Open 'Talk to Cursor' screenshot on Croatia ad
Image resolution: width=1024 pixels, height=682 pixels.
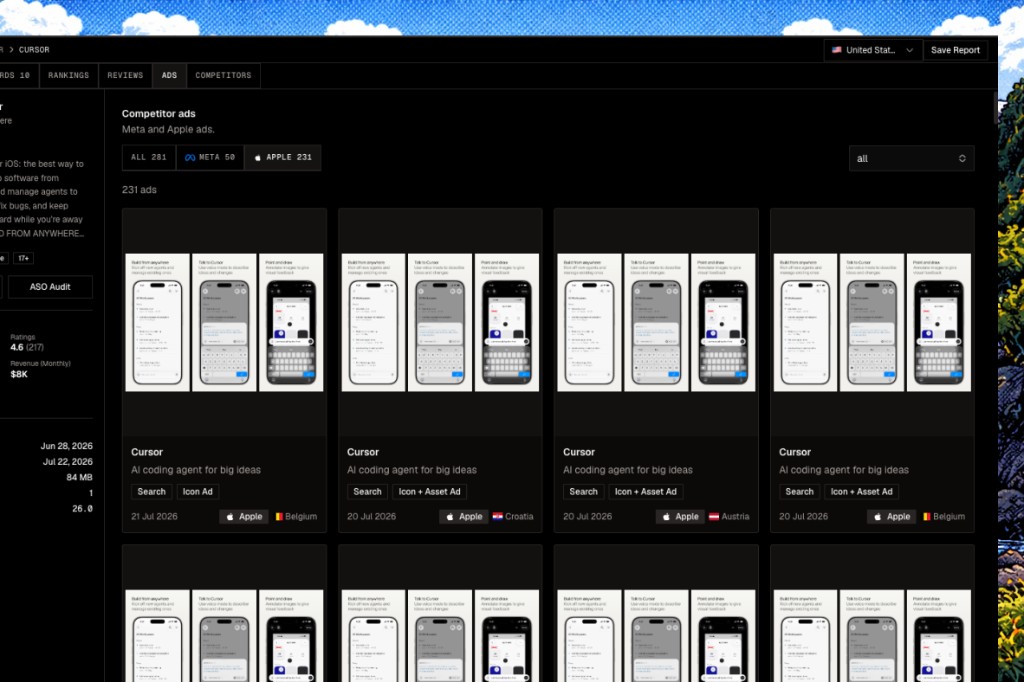(x=440, y=323)
